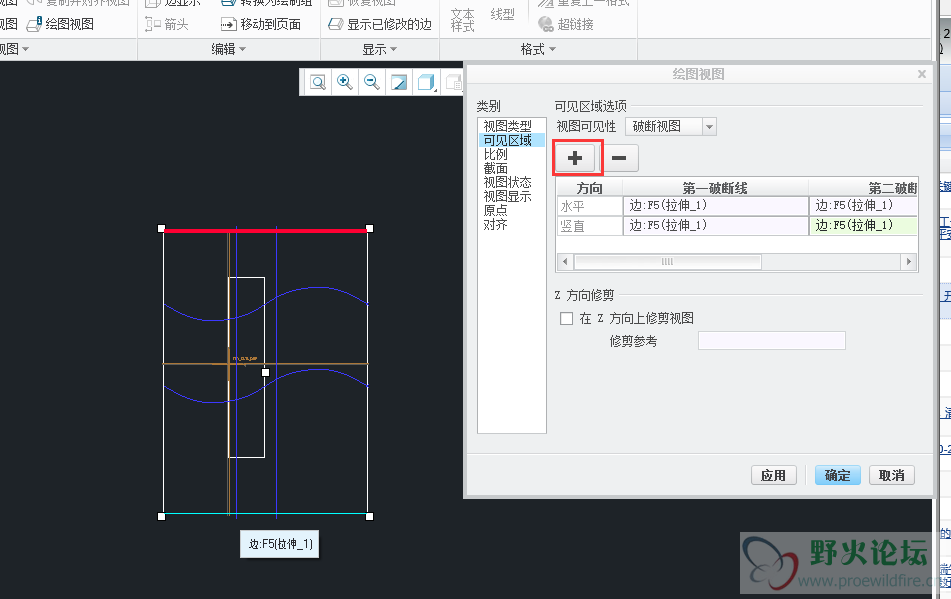The image size is (951, 599).
Task: Select Sections (截面) category
Action: pyautogui.click(x=495, y=168)
